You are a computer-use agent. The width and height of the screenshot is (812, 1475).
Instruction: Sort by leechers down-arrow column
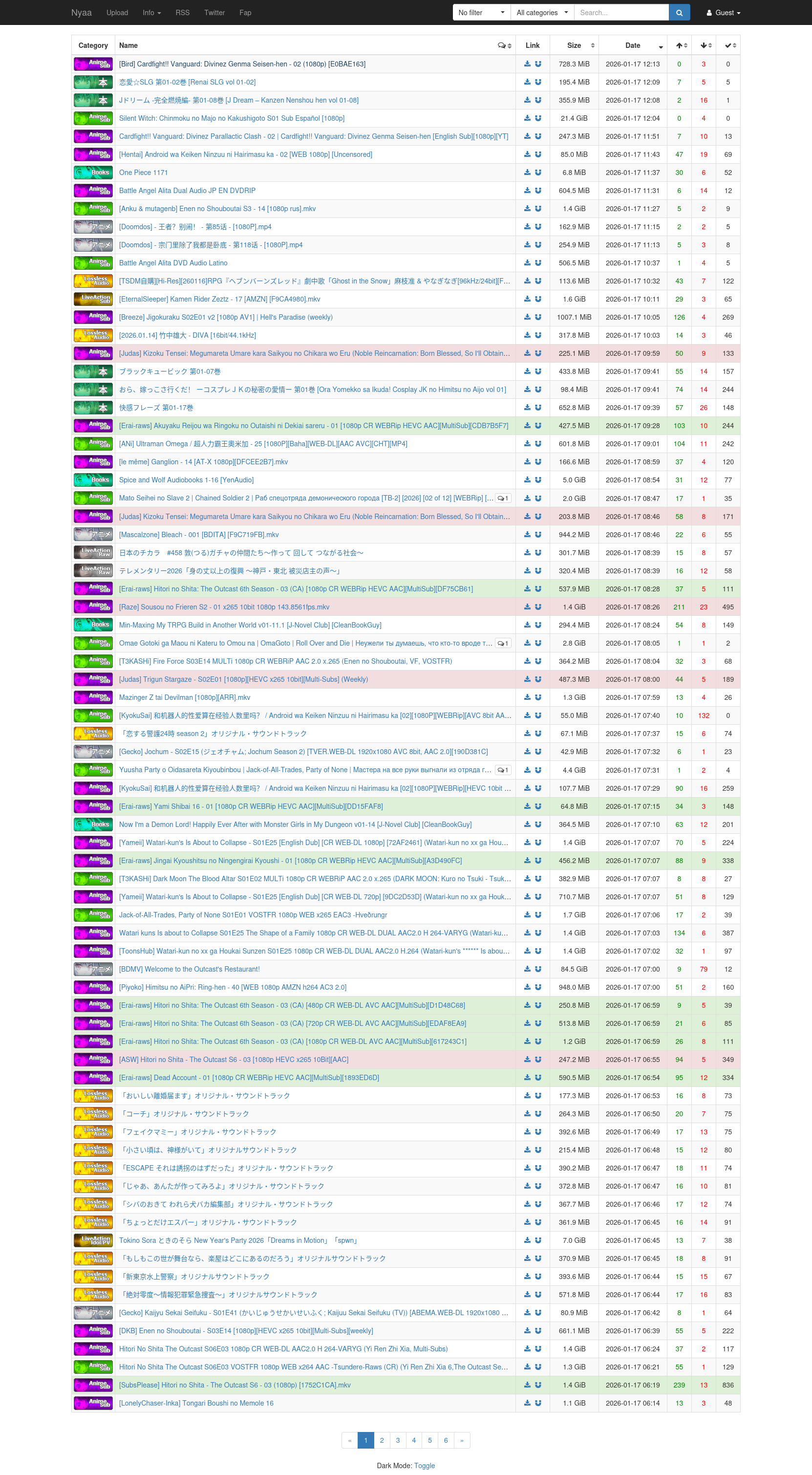click(x=704, y=45)
